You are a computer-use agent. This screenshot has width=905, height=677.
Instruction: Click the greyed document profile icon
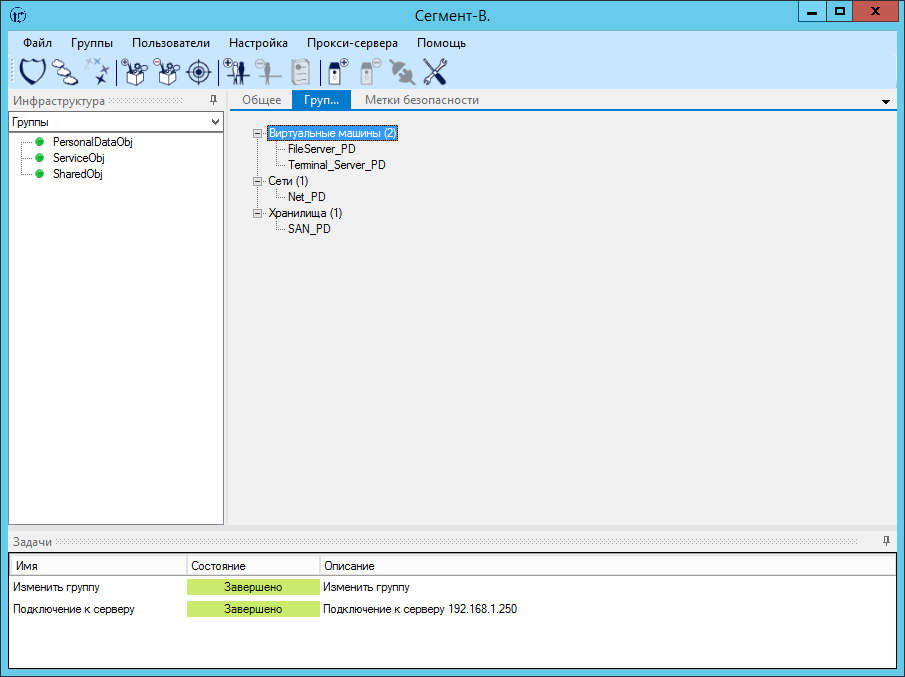point(300,72)
